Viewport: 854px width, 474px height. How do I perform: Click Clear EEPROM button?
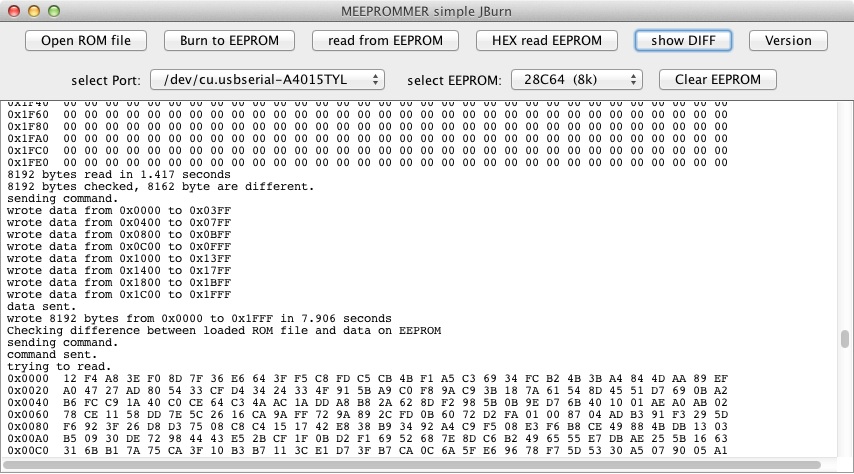(717, 79)
